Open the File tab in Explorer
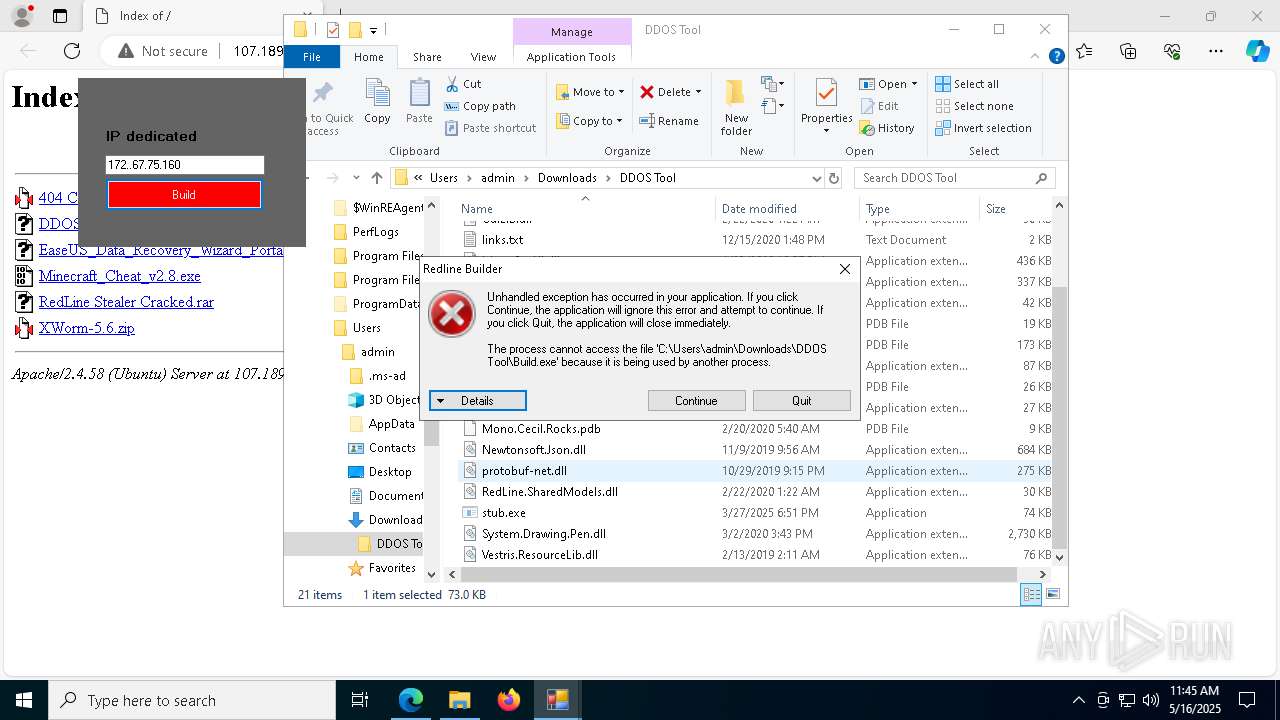Screen dimensions: 1280x720 pos(312,57)
